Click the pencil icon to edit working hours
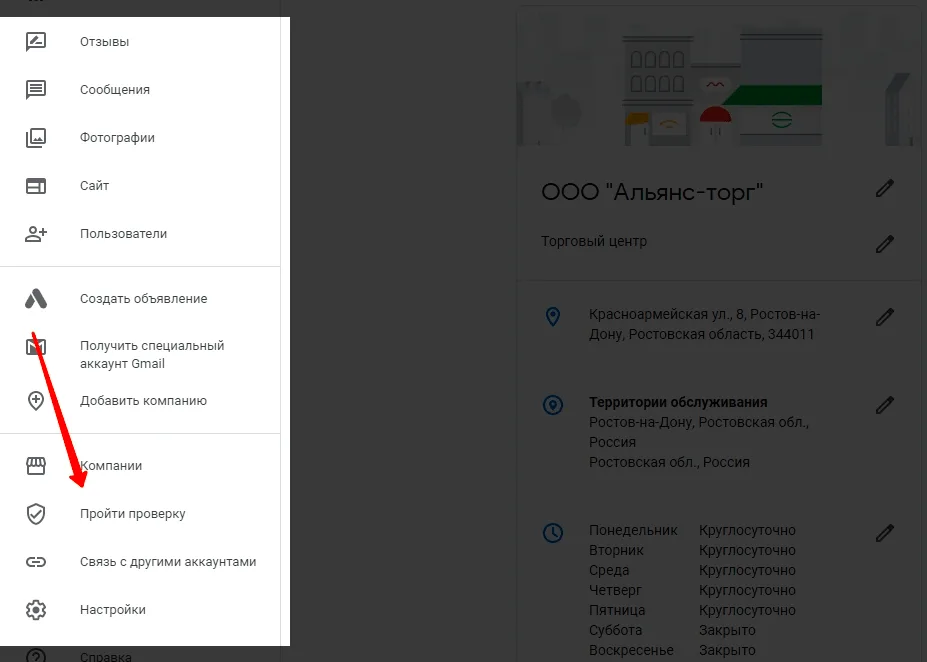 click(x=884, y=533)
